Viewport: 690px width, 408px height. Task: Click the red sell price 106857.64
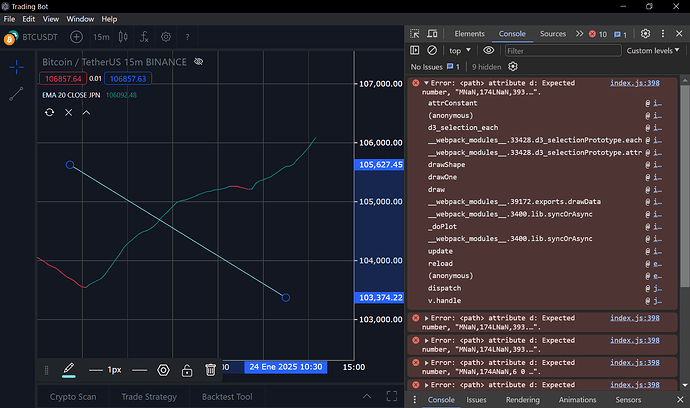click(63, 79)
